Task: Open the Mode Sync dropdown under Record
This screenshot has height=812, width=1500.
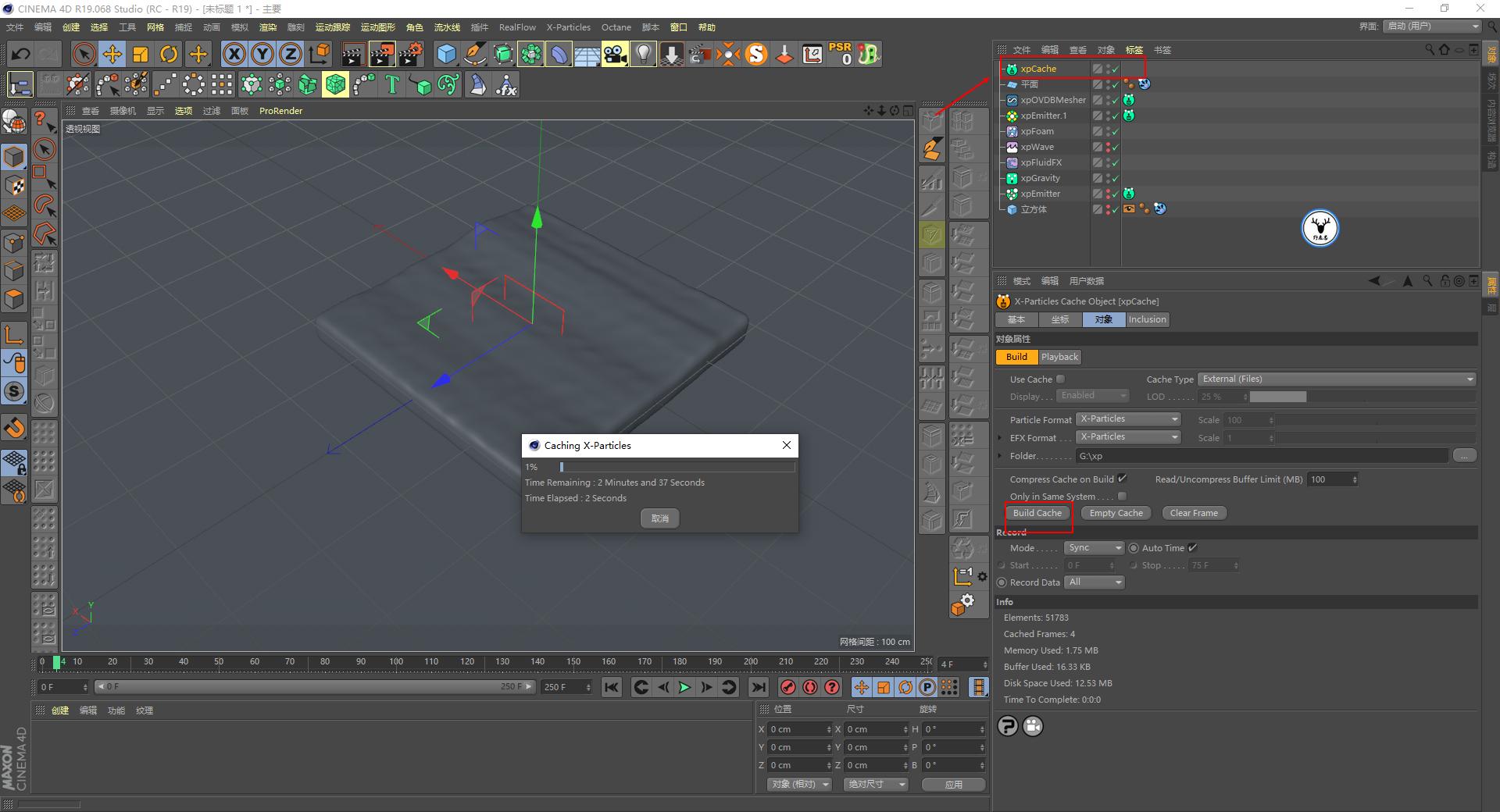Action: click(x=1093, y=547)
